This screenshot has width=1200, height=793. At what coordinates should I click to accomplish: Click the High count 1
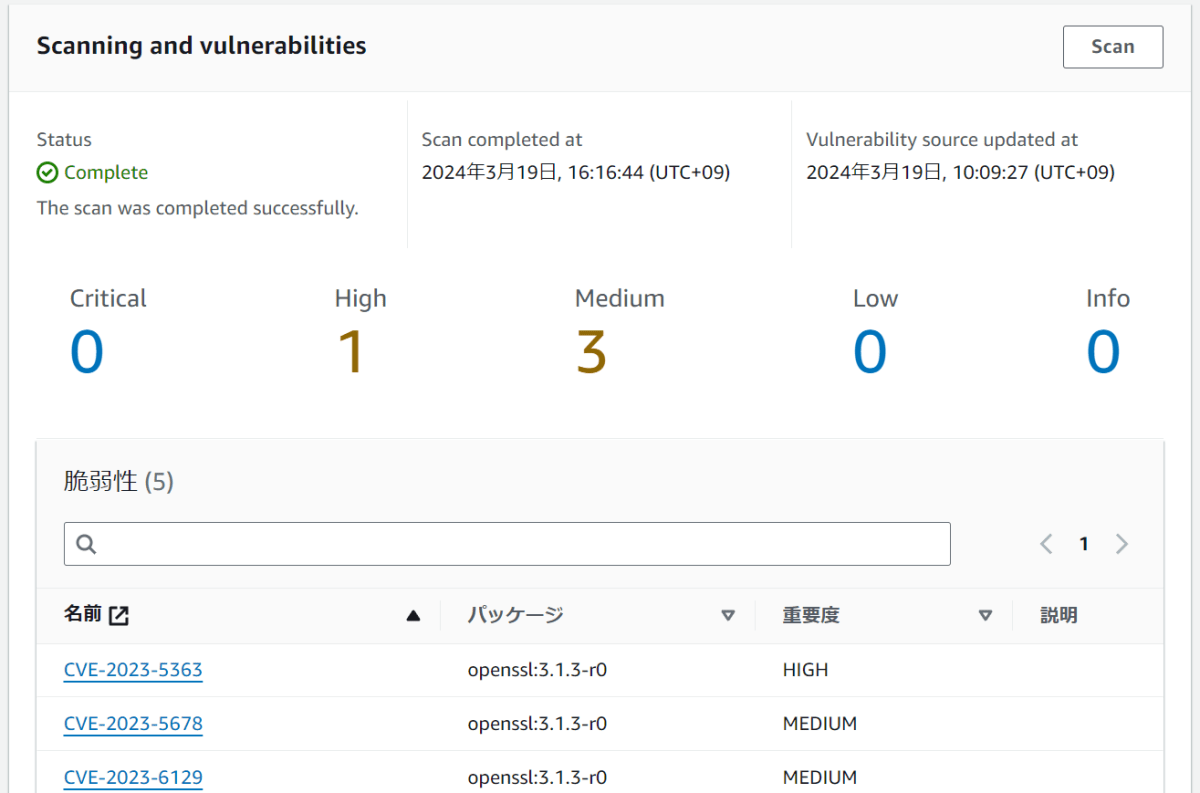[x=351, y=352]
